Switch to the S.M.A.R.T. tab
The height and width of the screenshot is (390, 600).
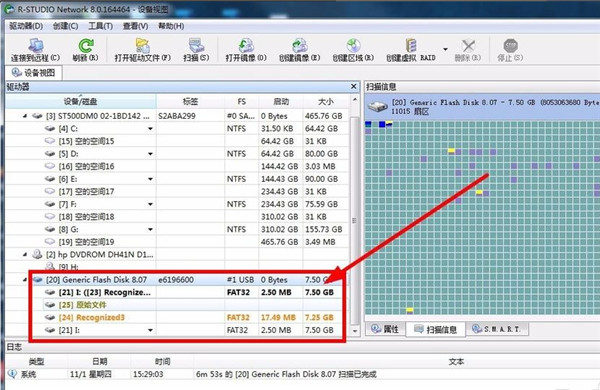coord(497,329)
